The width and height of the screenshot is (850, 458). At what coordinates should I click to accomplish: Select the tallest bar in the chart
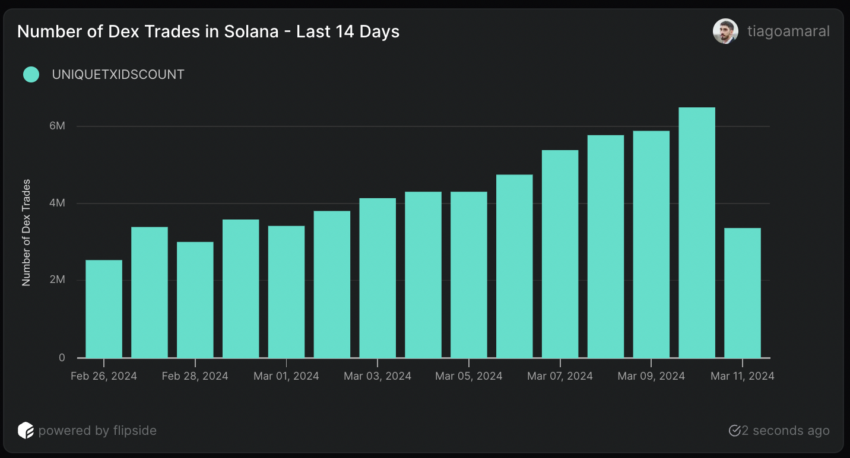pos(696,232)
